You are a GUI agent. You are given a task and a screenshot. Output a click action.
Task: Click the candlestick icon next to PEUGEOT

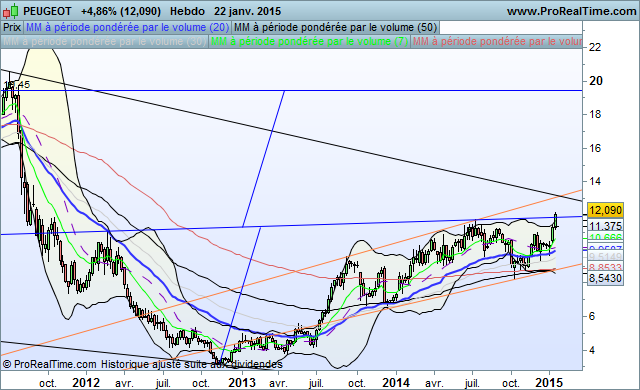point(11,11)
